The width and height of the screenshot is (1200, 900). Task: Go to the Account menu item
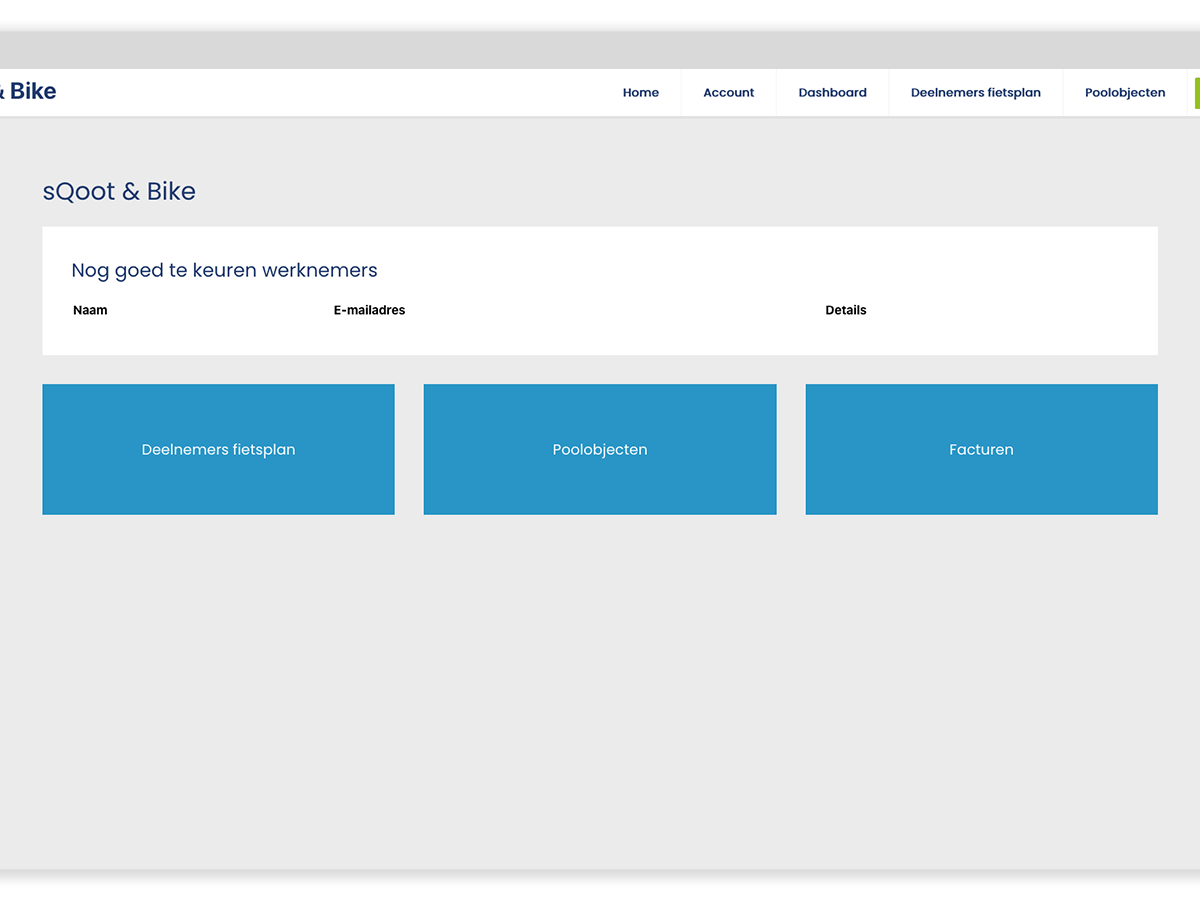tap(728, 92)
